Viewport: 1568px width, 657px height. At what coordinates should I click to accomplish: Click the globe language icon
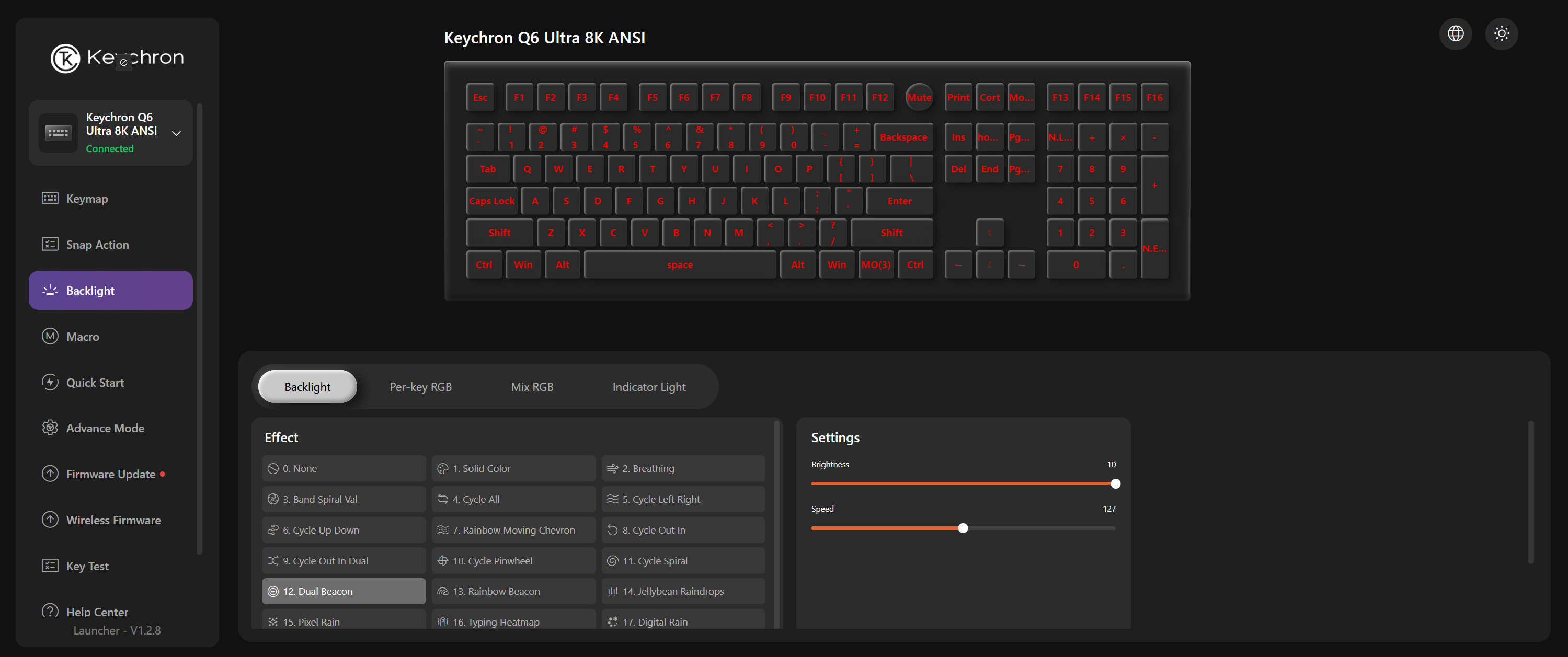[1456, 33]
